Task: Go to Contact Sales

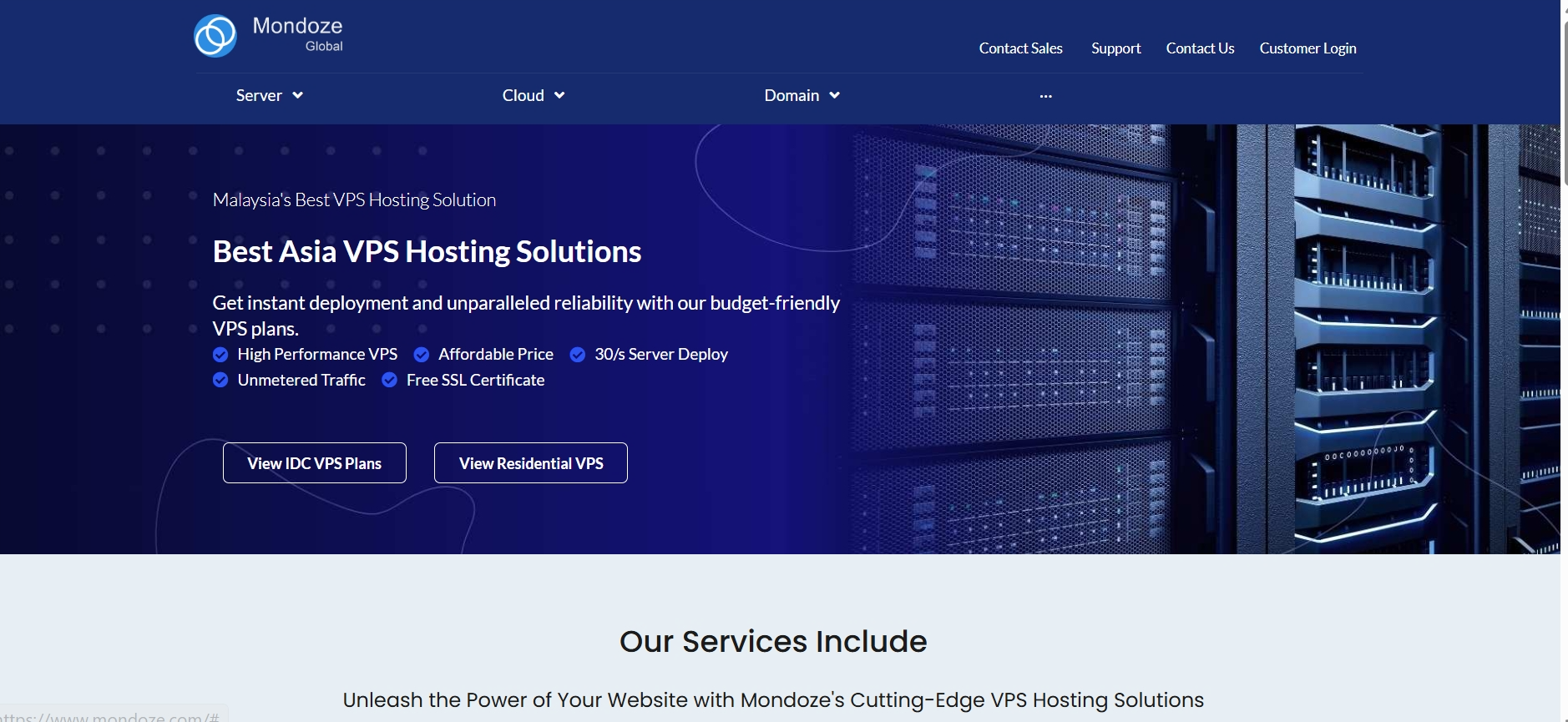Action: 1021,48
